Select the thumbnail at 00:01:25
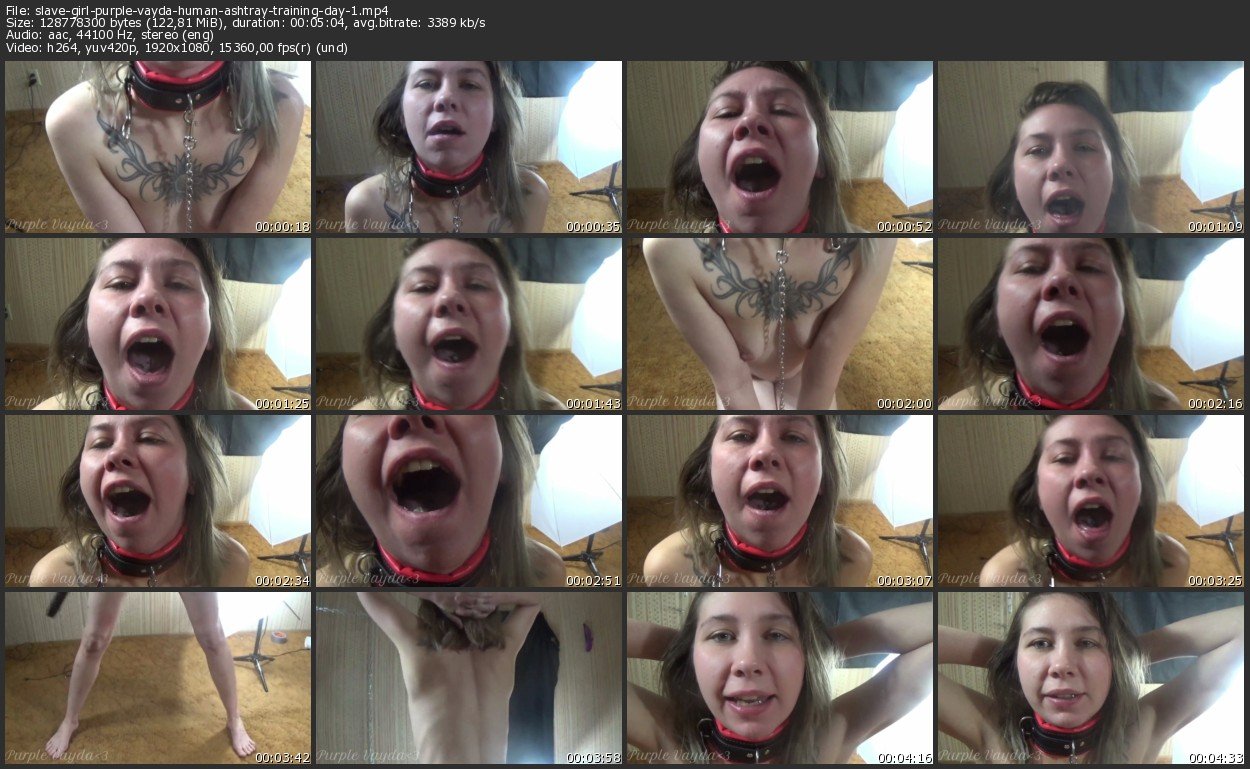This screenshot has height=769, width=1250. click(x=158, y=324)
